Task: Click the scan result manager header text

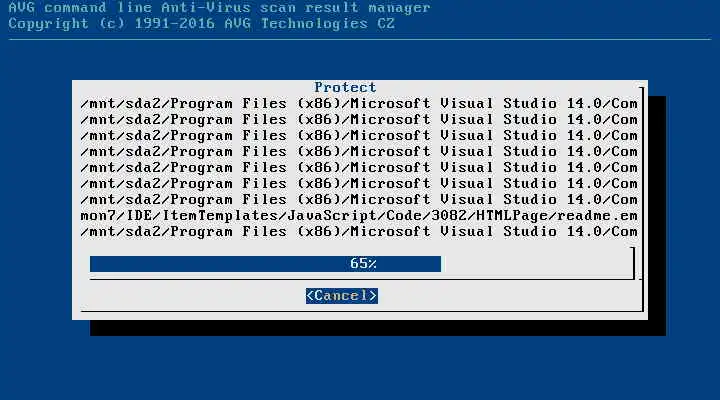Action: pyautogui.click(x=345, y=7)
